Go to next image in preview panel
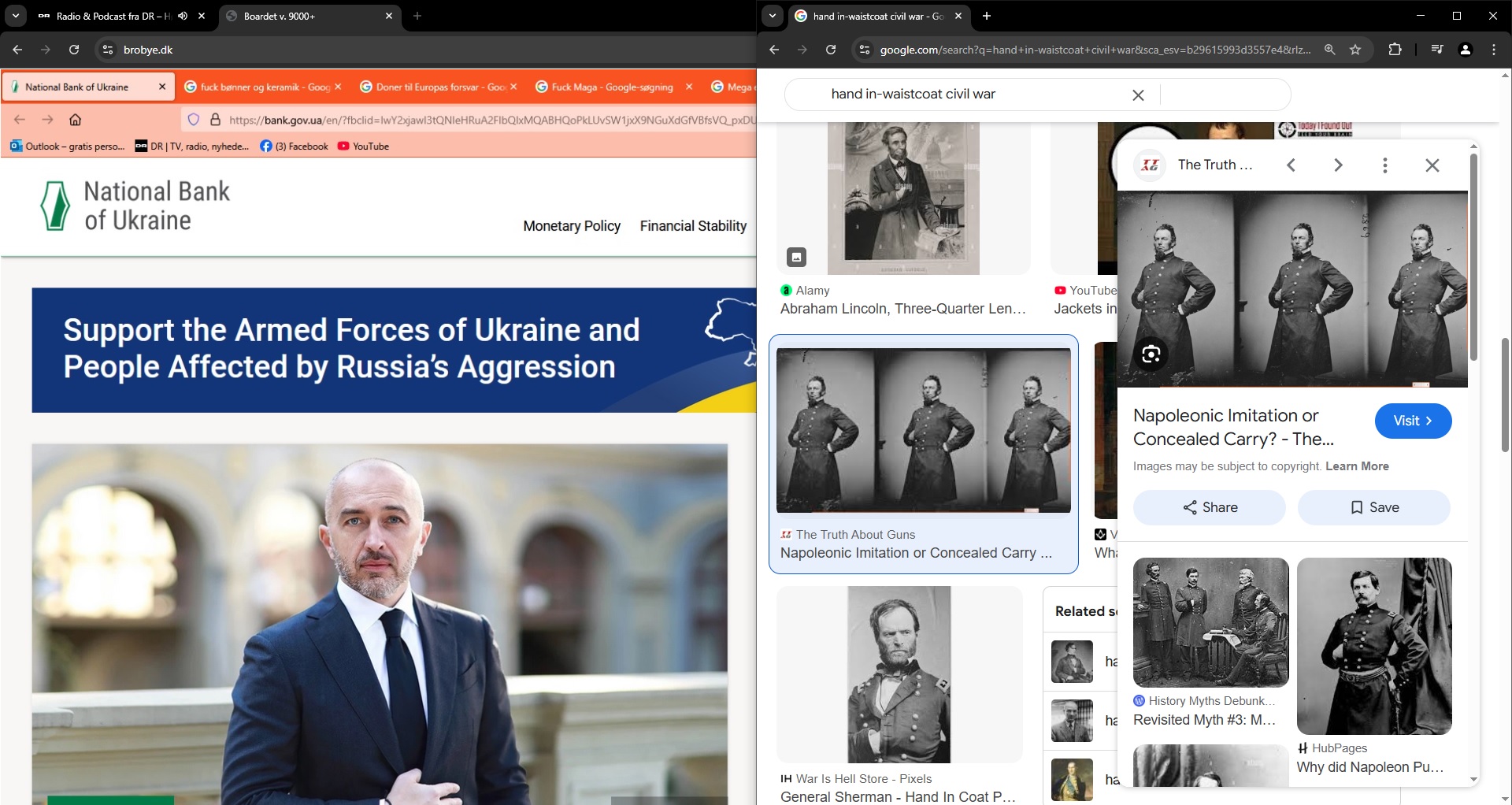Image resolution: width=1512 pixels, height=805 pixels. [1338, 165]
